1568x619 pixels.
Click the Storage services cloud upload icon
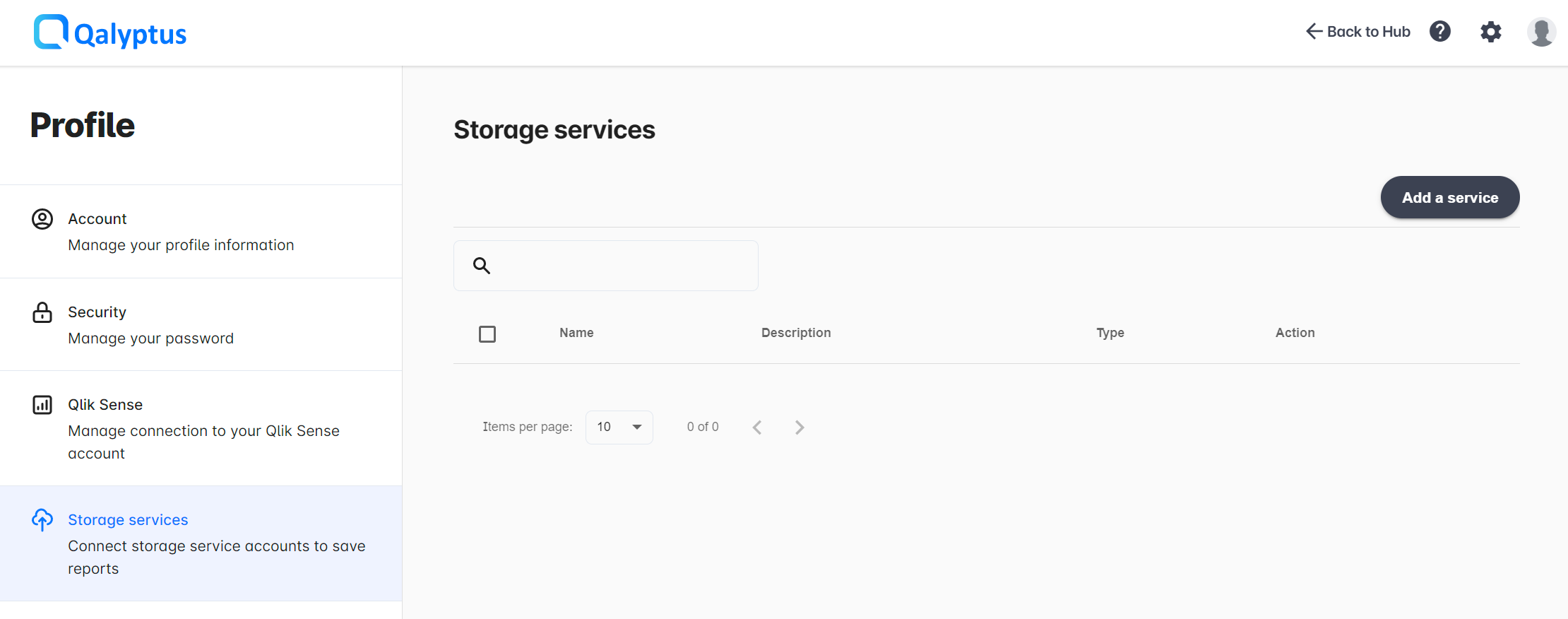pyautogui.click(x=42, y=520)
